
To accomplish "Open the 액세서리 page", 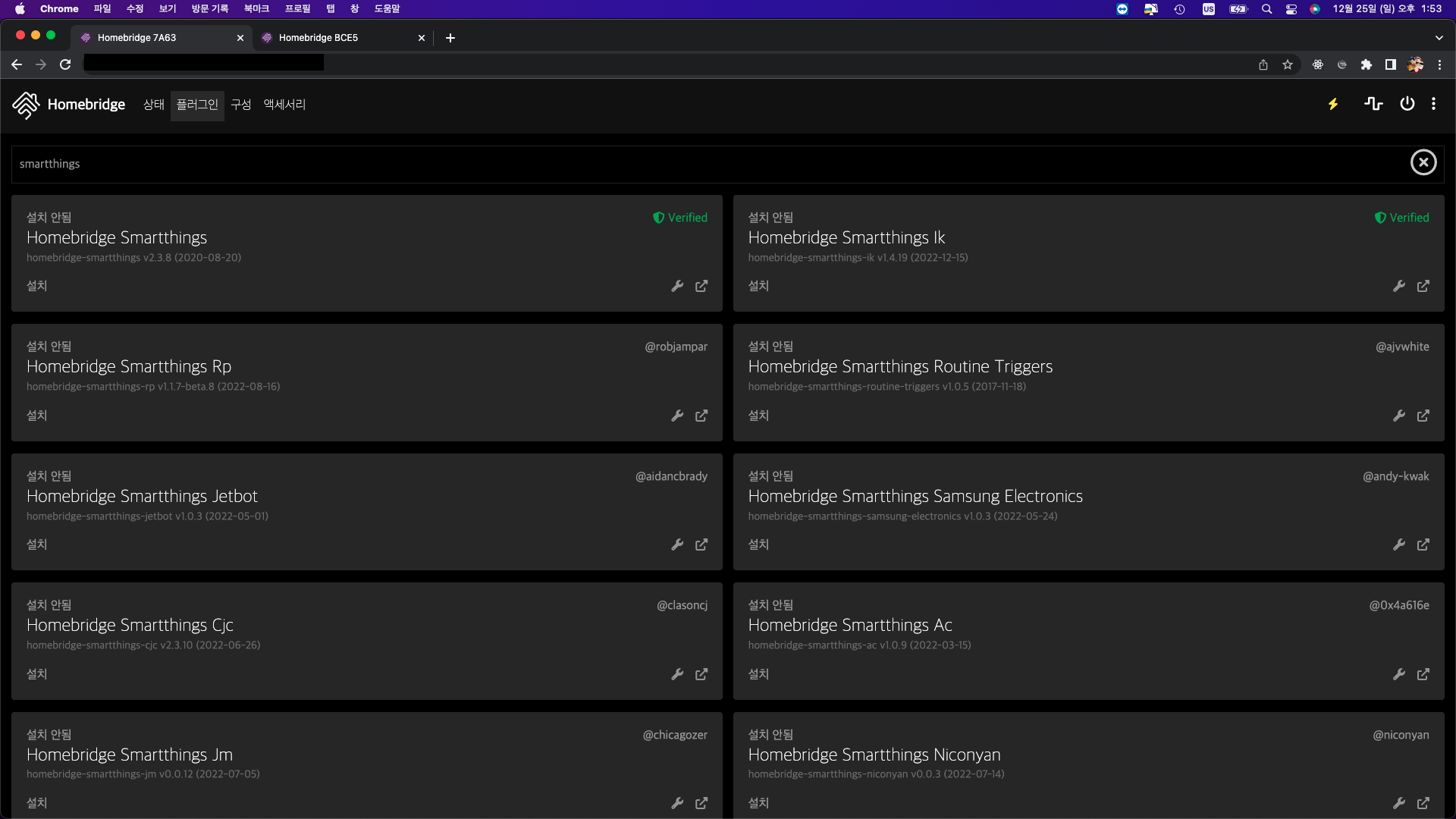I will pos(284,105).
